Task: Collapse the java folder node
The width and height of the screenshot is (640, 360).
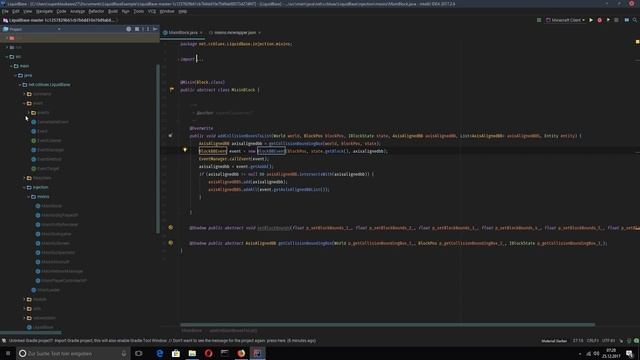Action: point(16,75)
